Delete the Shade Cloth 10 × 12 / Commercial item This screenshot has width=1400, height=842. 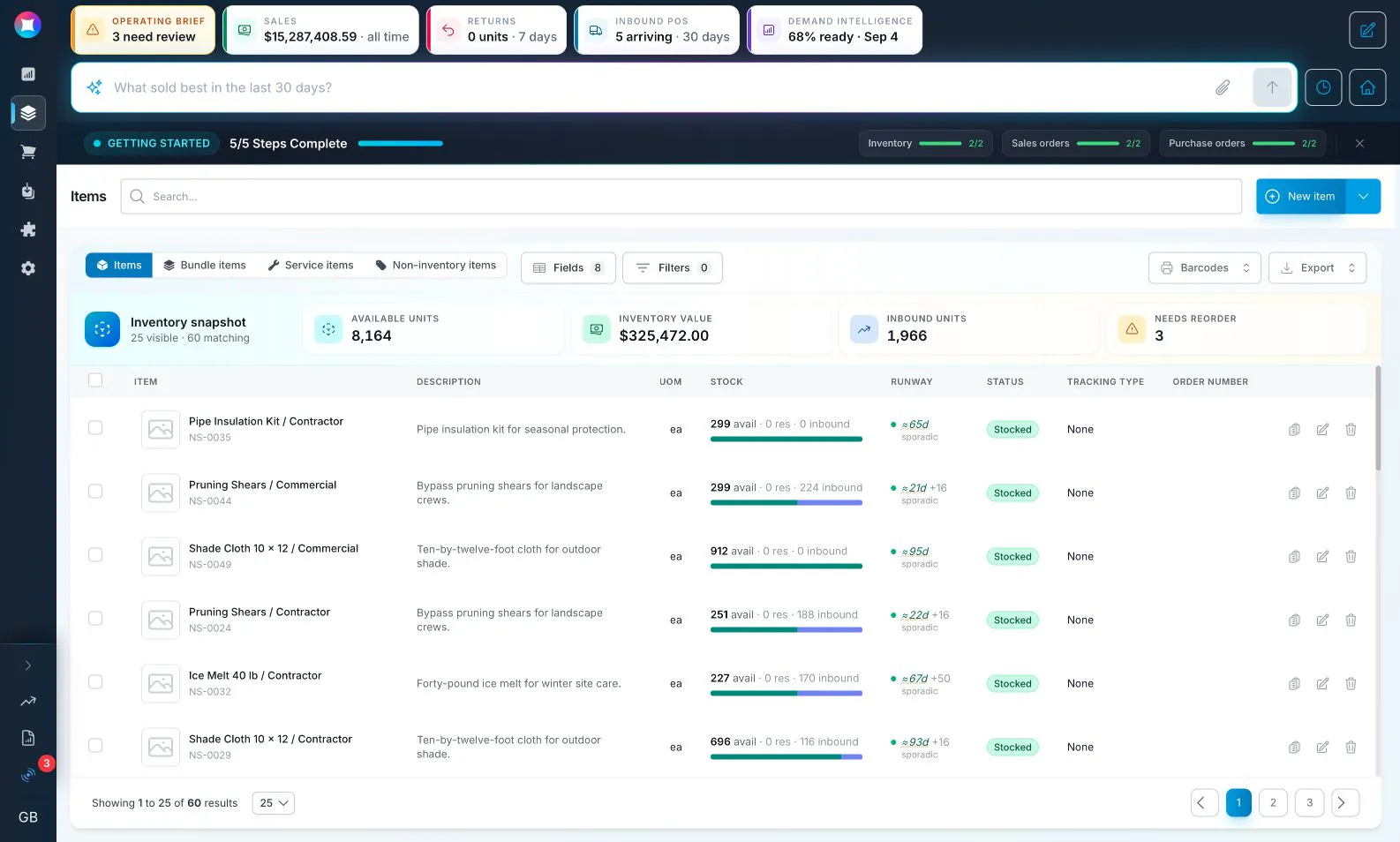tap(1351, 557)
